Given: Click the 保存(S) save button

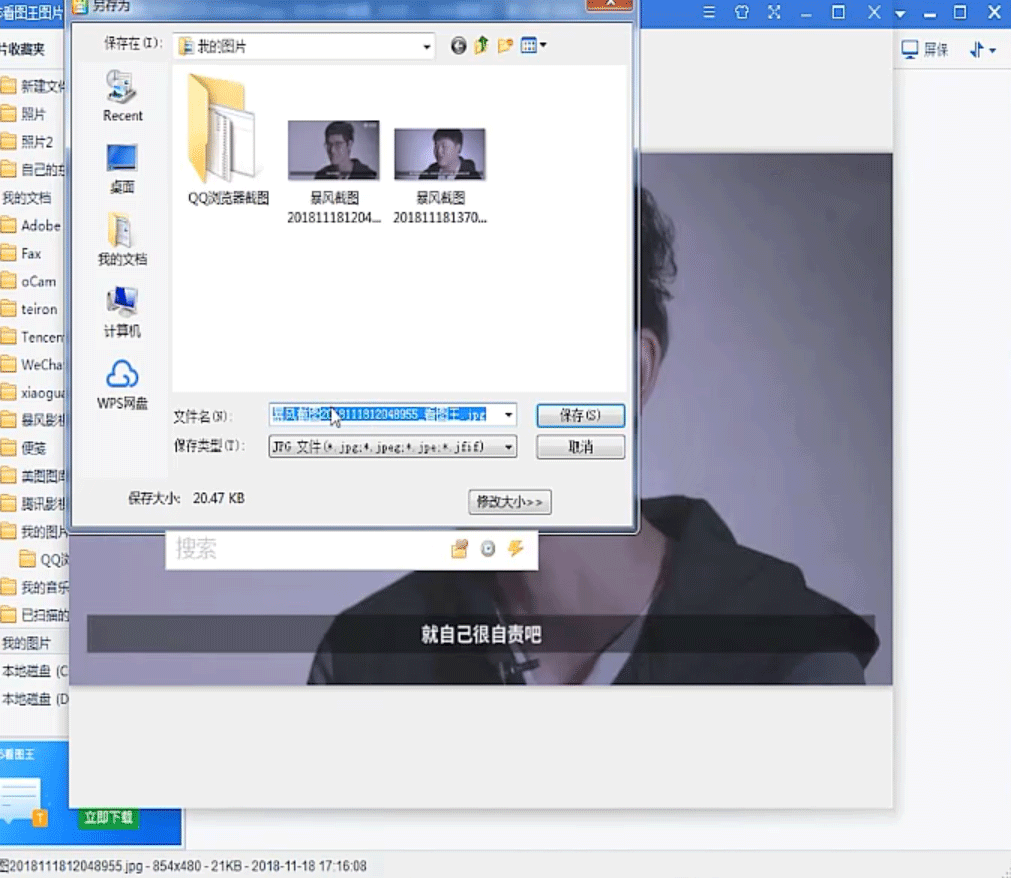Looking at the screenshot, I should click(580, 415).
